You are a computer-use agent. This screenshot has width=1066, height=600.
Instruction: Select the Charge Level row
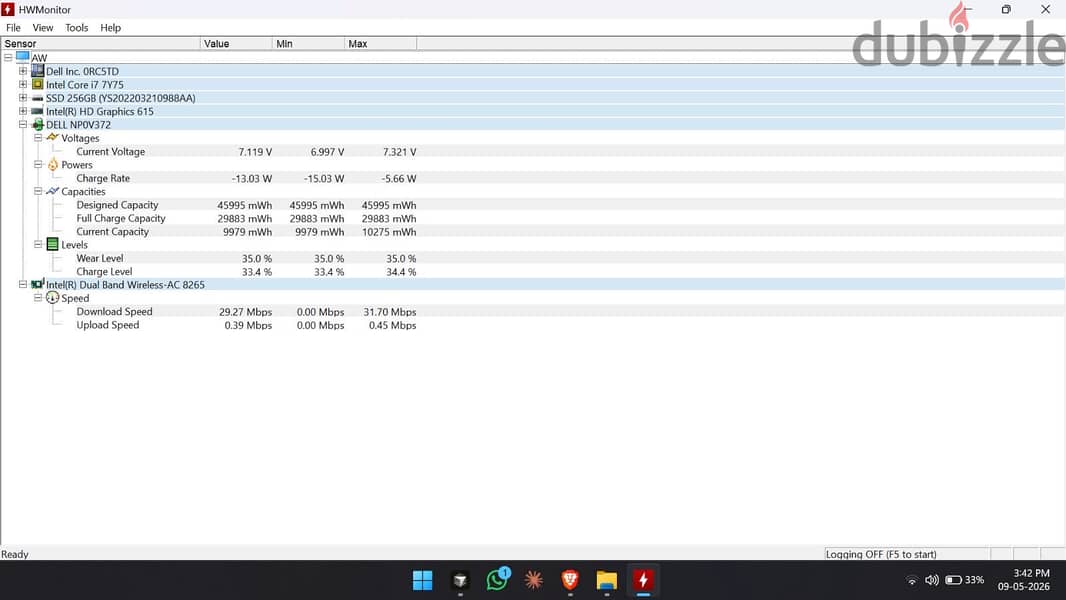pyautogui.click(x=533, y=271)
